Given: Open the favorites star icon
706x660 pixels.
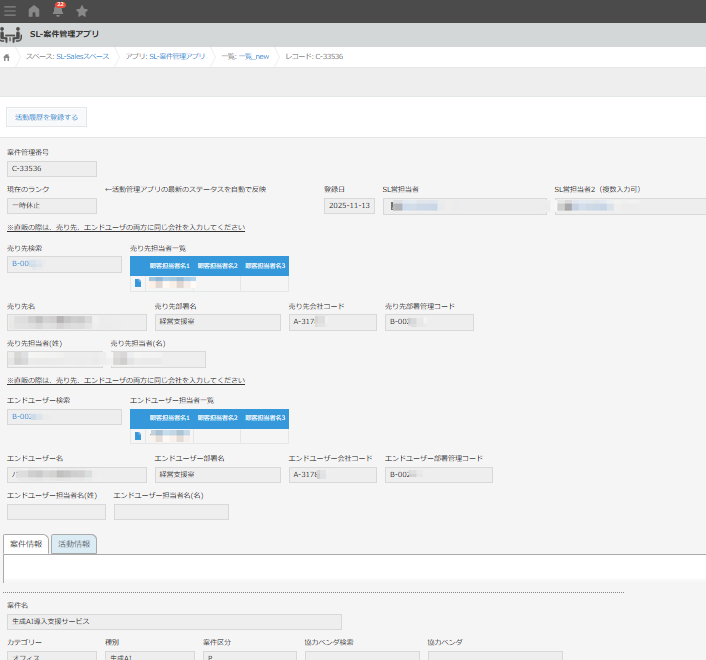Looking at the screenshot, I should tap(82, 11).
